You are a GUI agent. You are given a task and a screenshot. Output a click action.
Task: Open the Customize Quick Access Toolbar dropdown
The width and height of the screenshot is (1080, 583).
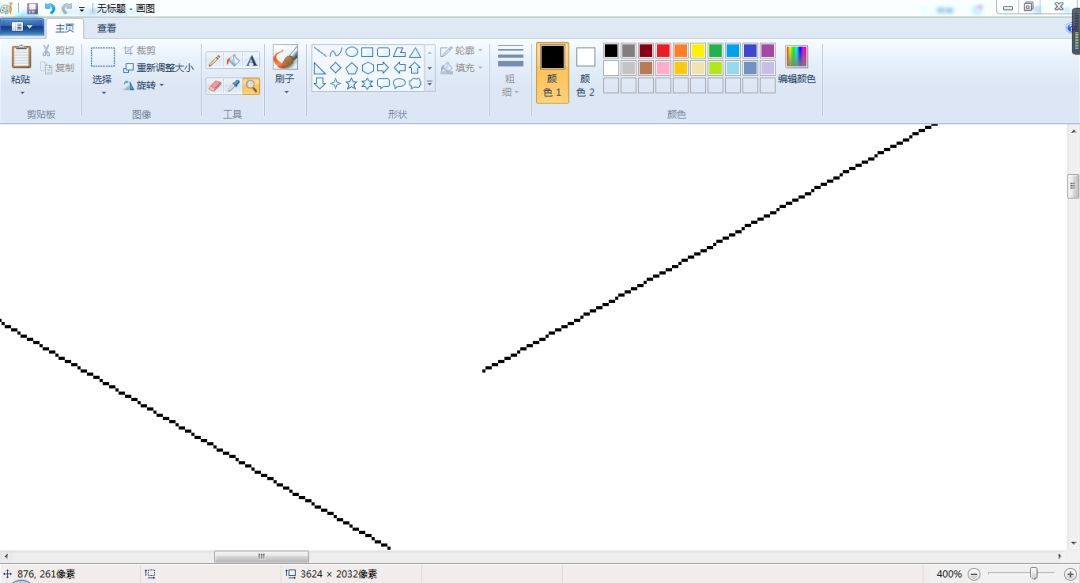[82, 9]
